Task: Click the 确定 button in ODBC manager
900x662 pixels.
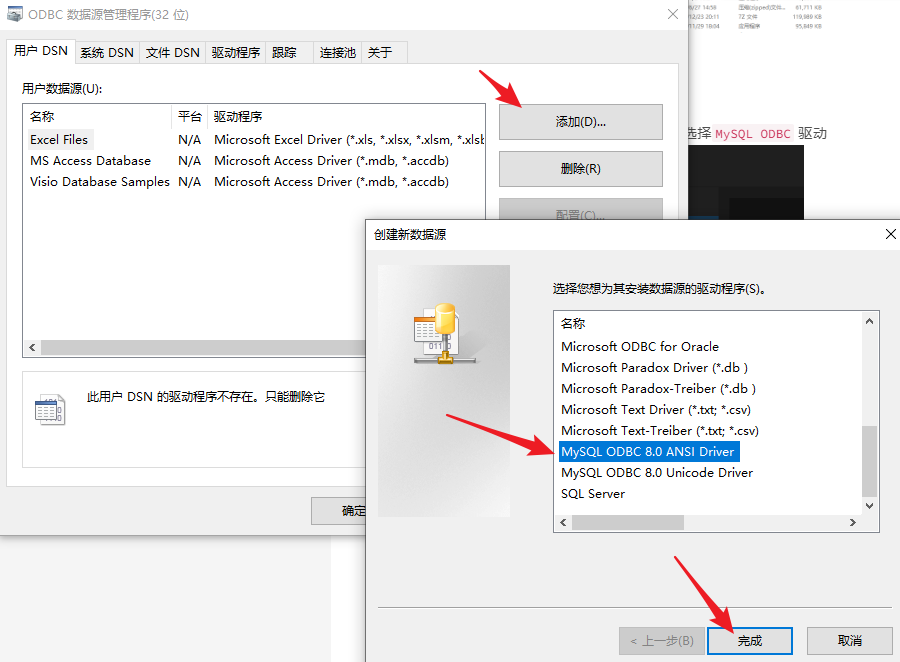Action: [x=339, y=510]
